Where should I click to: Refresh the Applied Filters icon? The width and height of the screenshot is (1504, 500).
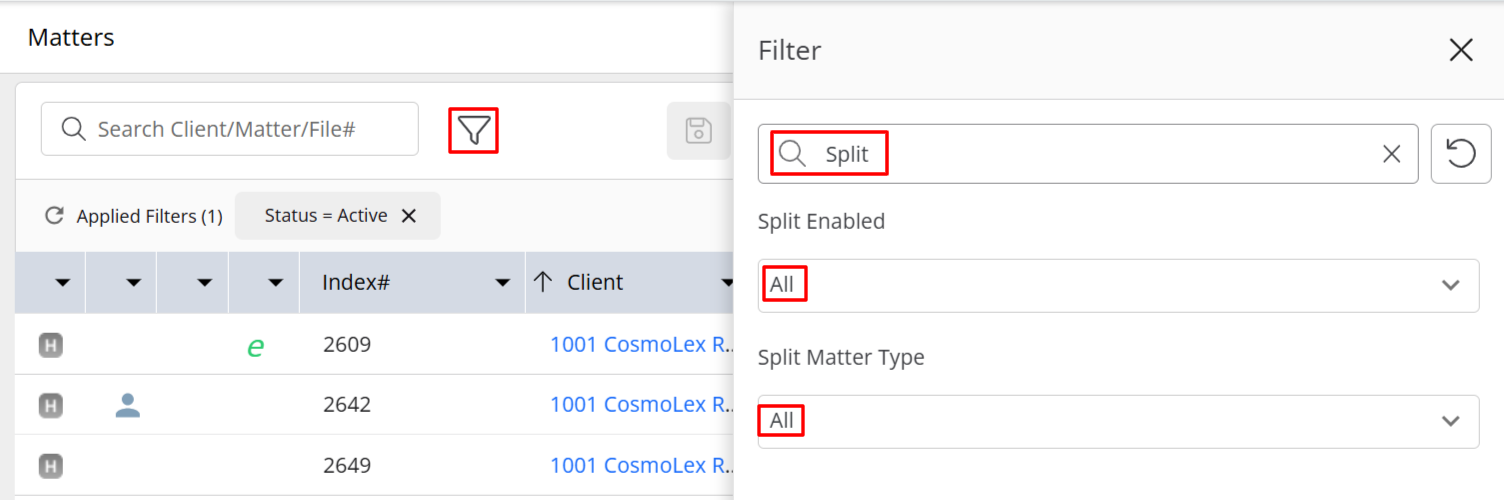point(55,216)
